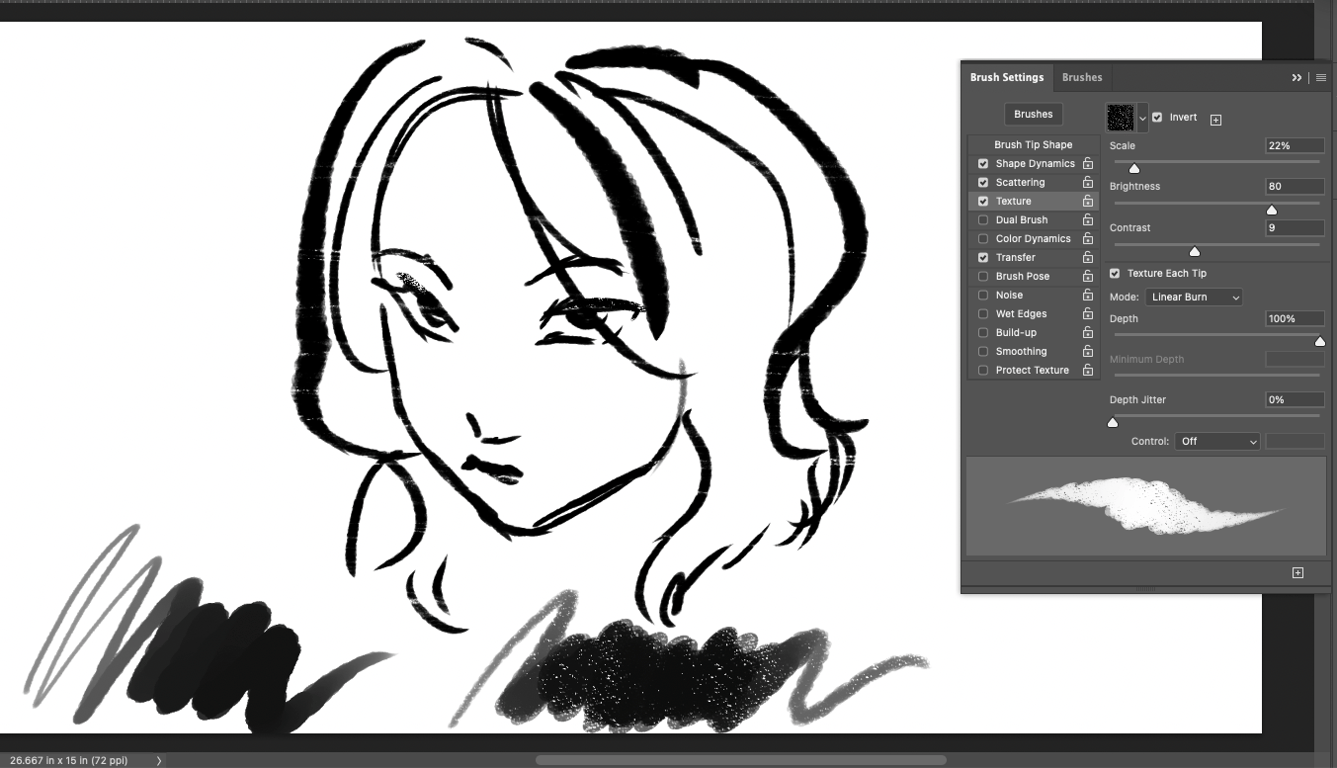Viewport: 1337px width, 768px height.
Task: Click the Brushes button
Action: [1033, 114]
